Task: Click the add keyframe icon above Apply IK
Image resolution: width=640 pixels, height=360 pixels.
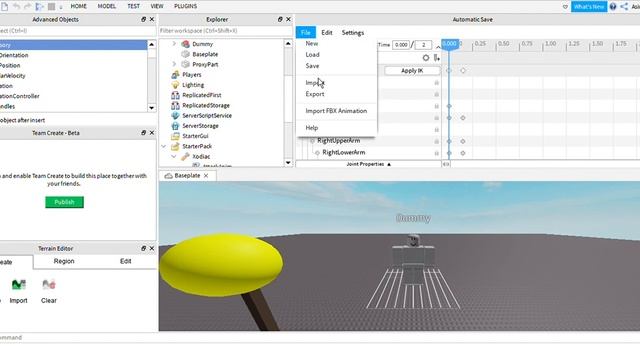Action: coord(437,58)
